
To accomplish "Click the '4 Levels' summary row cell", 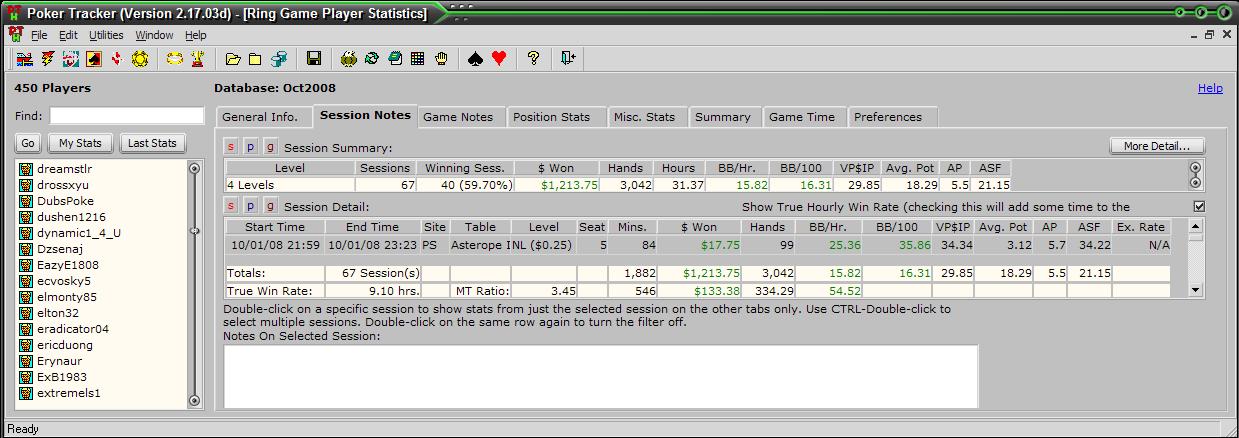I will click(x=290, y=185).
